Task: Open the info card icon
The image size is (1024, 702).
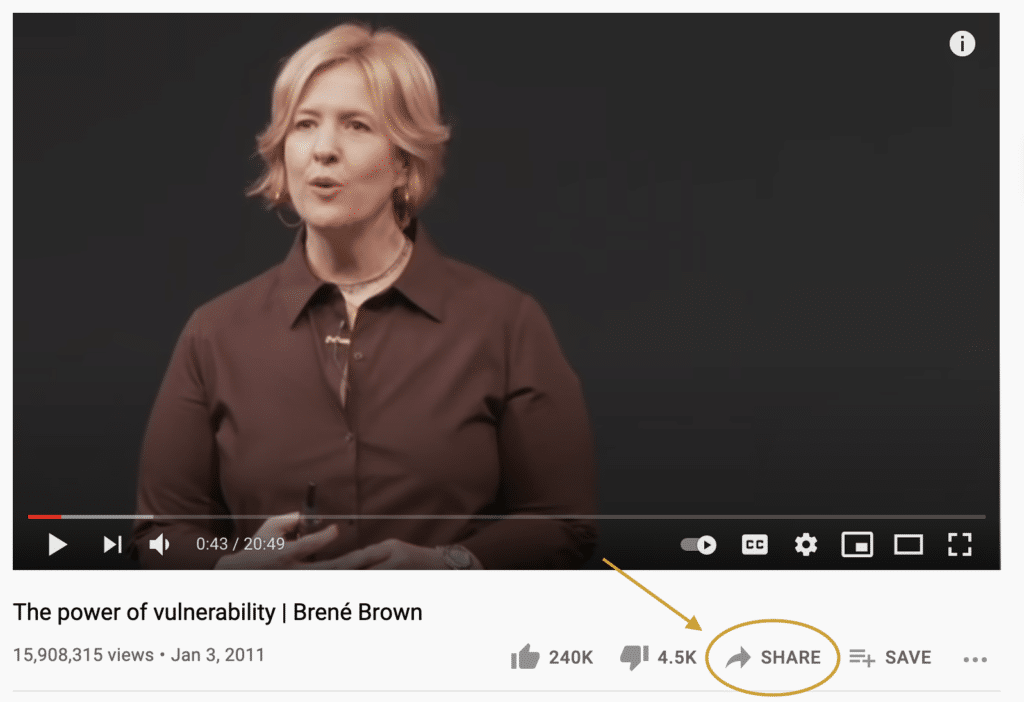Action: 962,44
